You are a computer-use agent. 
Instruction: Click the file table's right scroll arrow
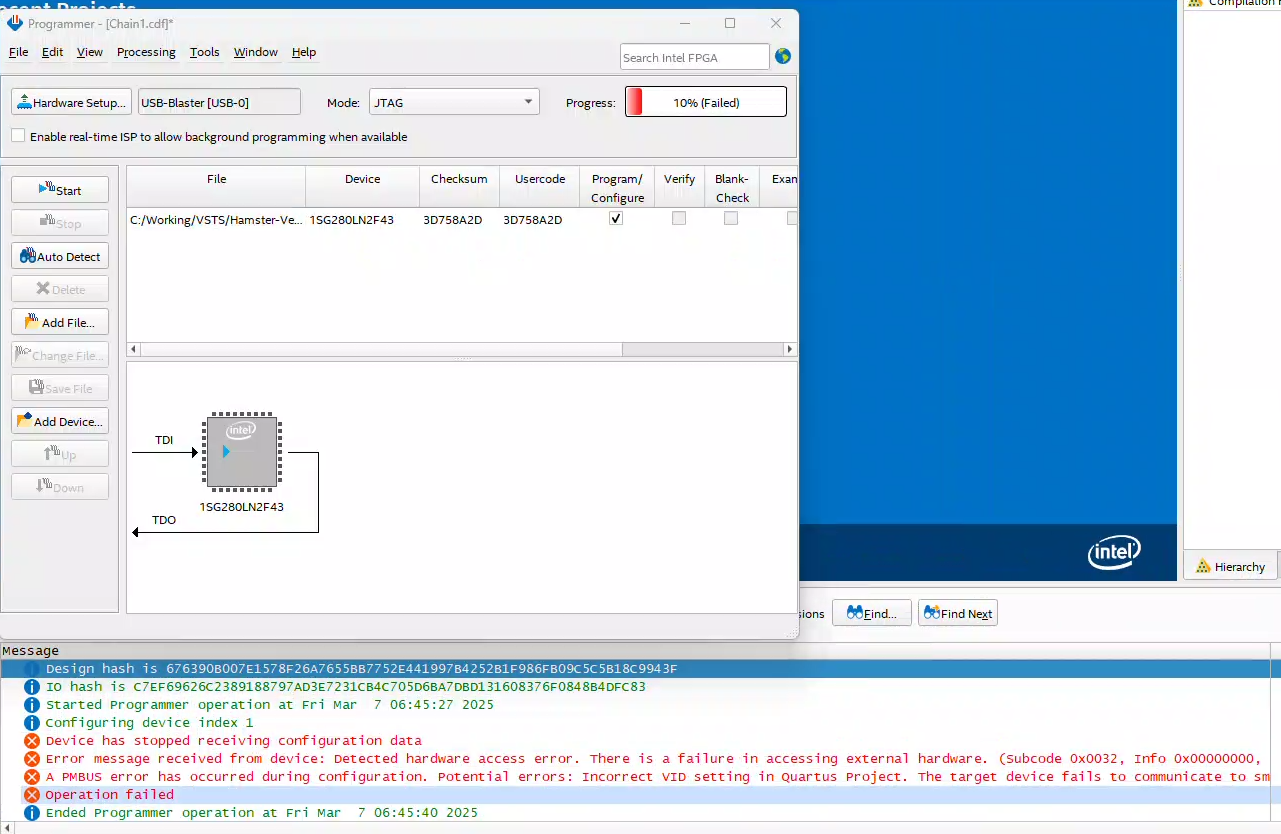(790, 349)
